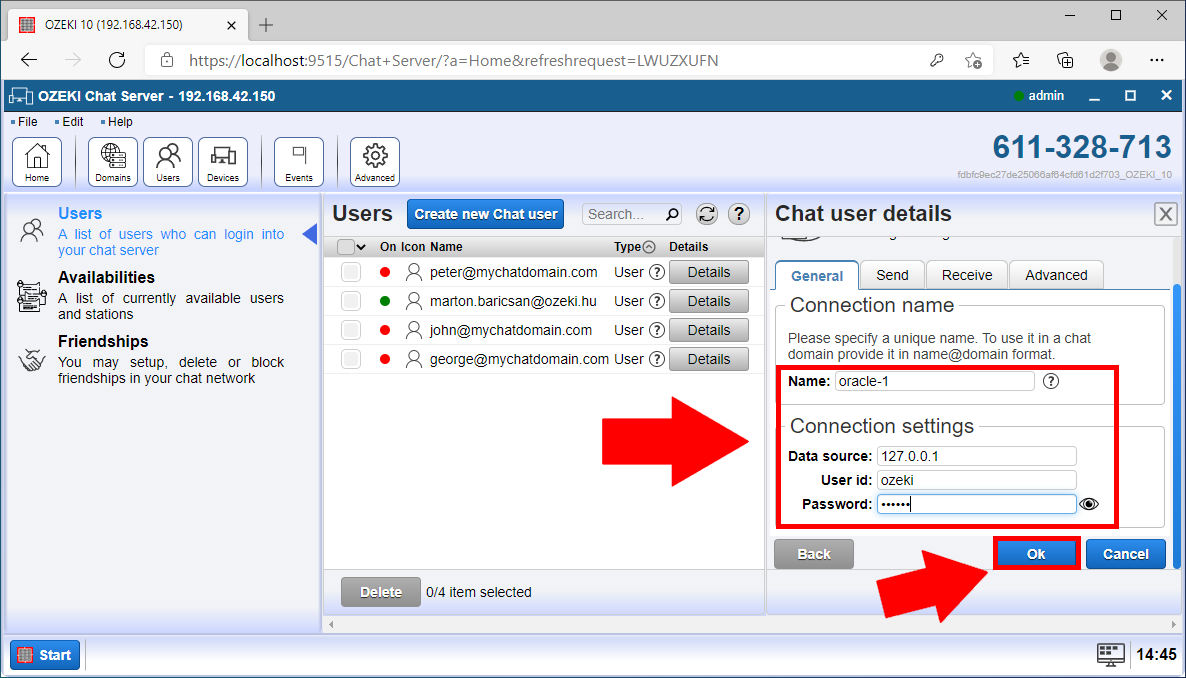The width and height of the screenshot is (1186, 678).
Task: Open Advanced settings via gear toolbar icon
Action: 374,161
